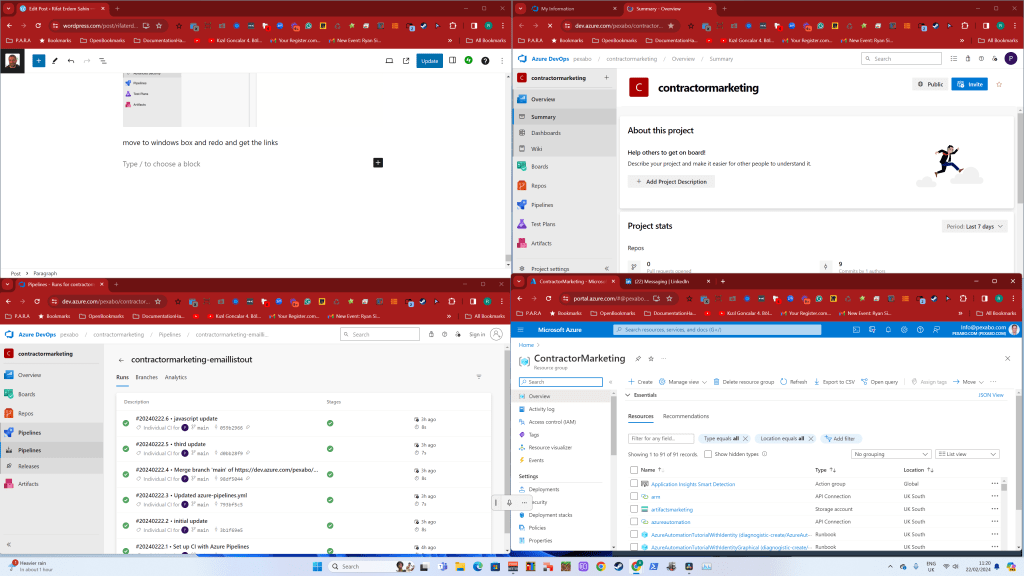The image size is (1024, 576).
Task: Favorite ContractorMarketing resource group with star
Action: [x=651, y=359]
